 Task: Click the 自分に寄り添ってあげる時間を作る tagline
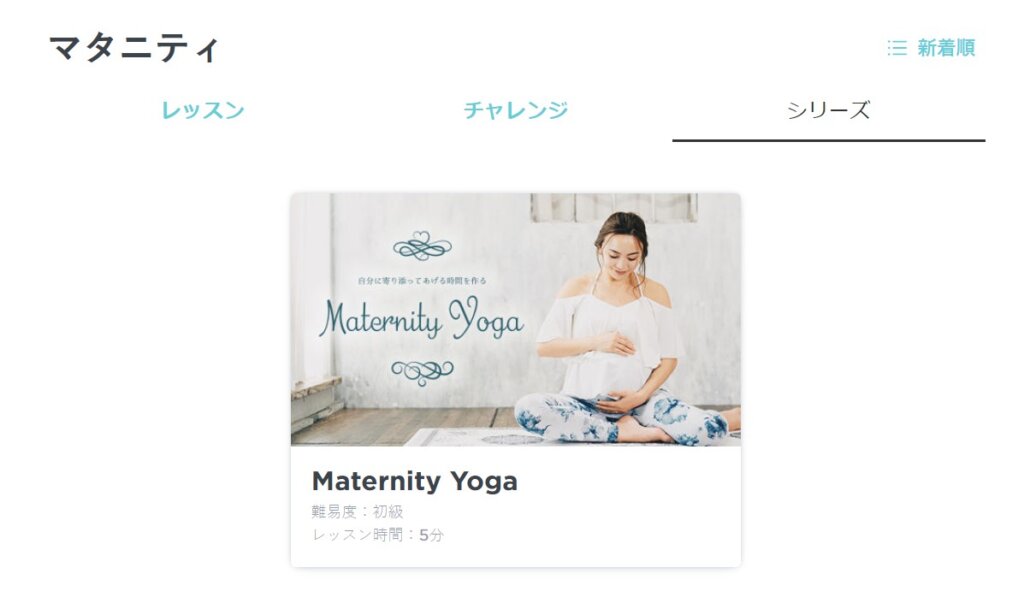pyautogui.click(x=422, y=281)
